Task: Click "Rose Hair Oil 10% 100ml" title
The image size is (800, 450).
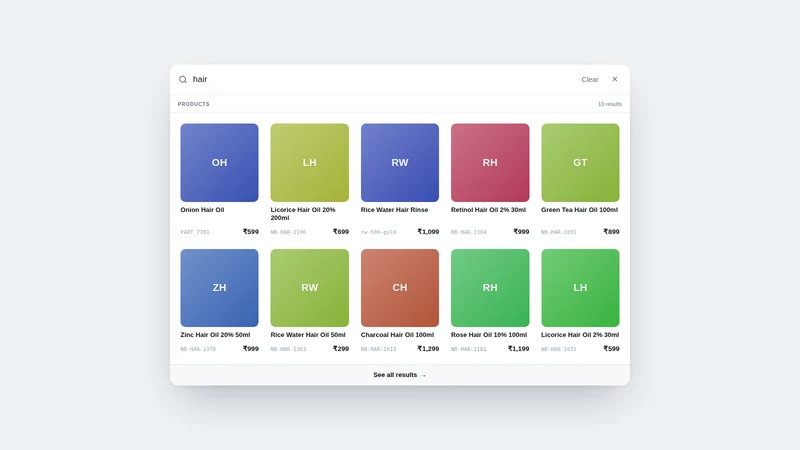Action: (489, 335)
